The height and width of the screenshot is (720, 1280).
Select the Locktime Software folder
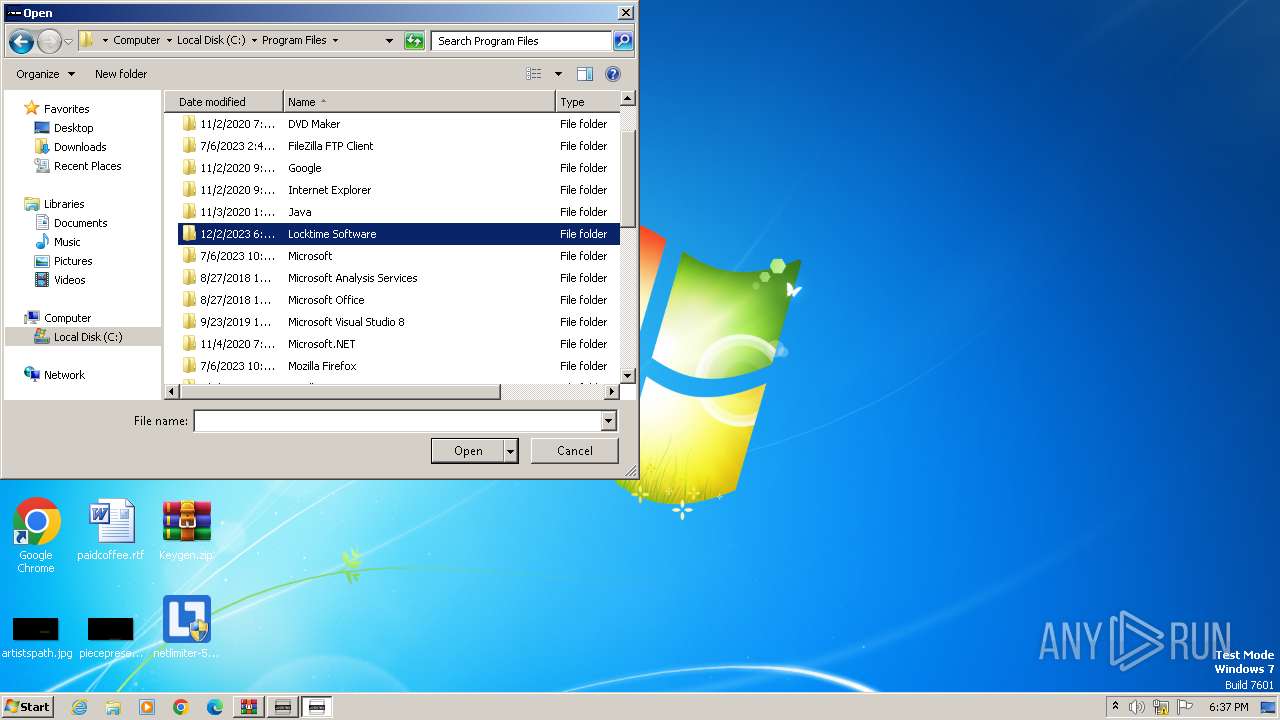coord(399,234)
